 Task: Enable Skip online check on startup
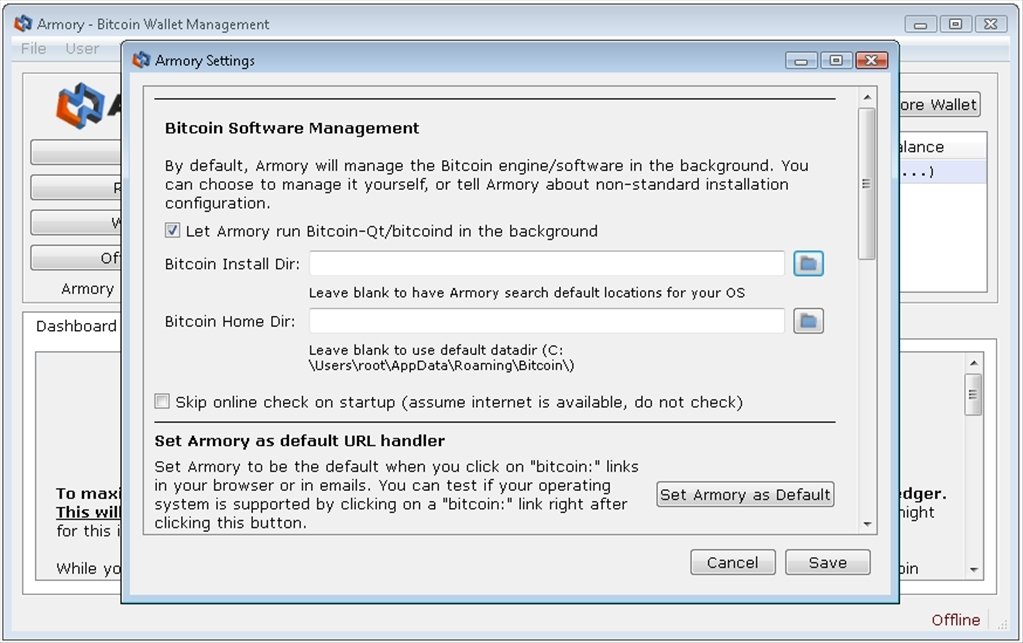pyautogui.click(x=162, y=401)
